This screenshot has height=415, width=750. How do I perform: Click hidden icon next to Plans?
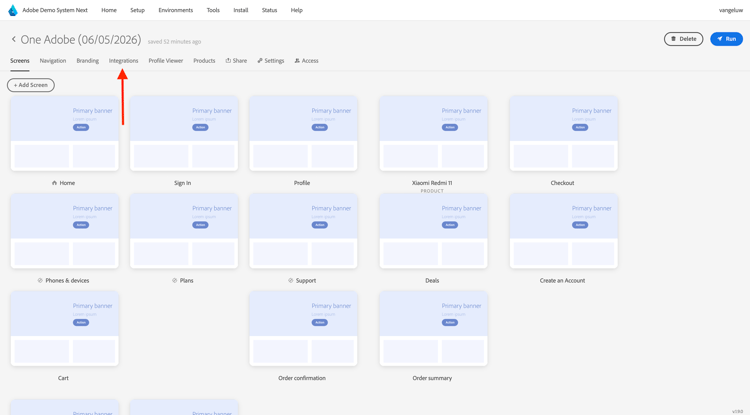pyautogui.click(x=175, y=281)
